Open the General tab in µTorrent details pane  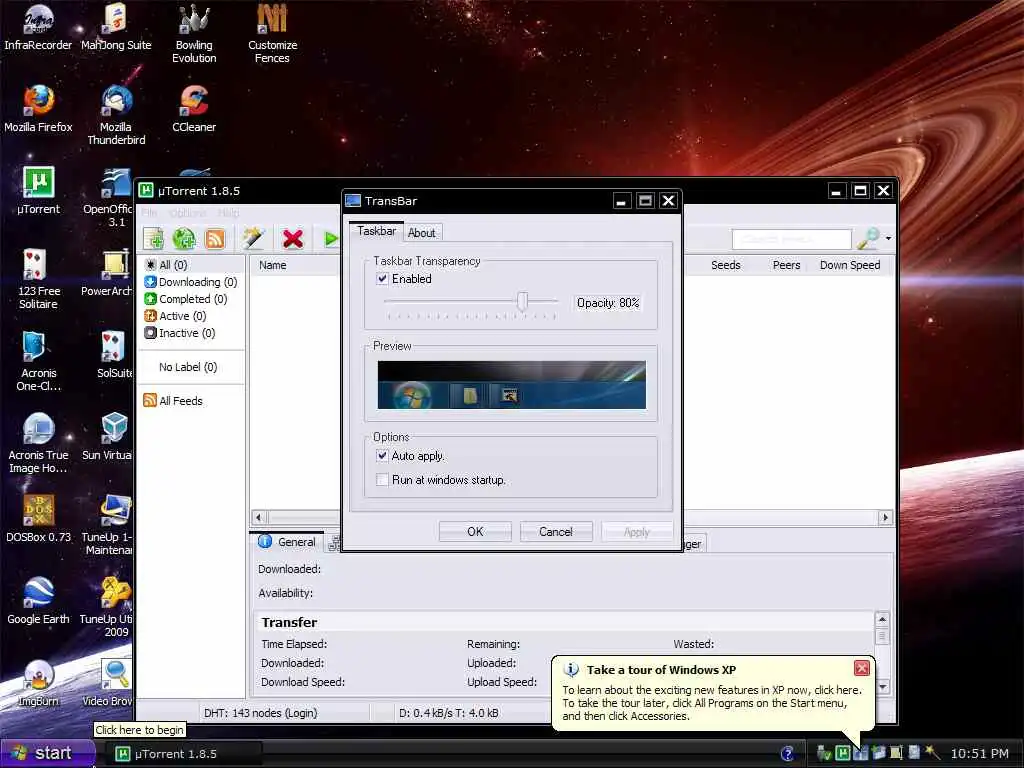288,542
